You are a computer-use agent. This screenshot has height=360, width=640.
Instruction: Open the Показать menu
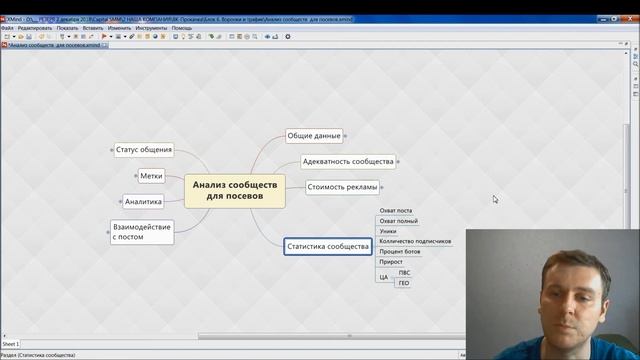67,28
